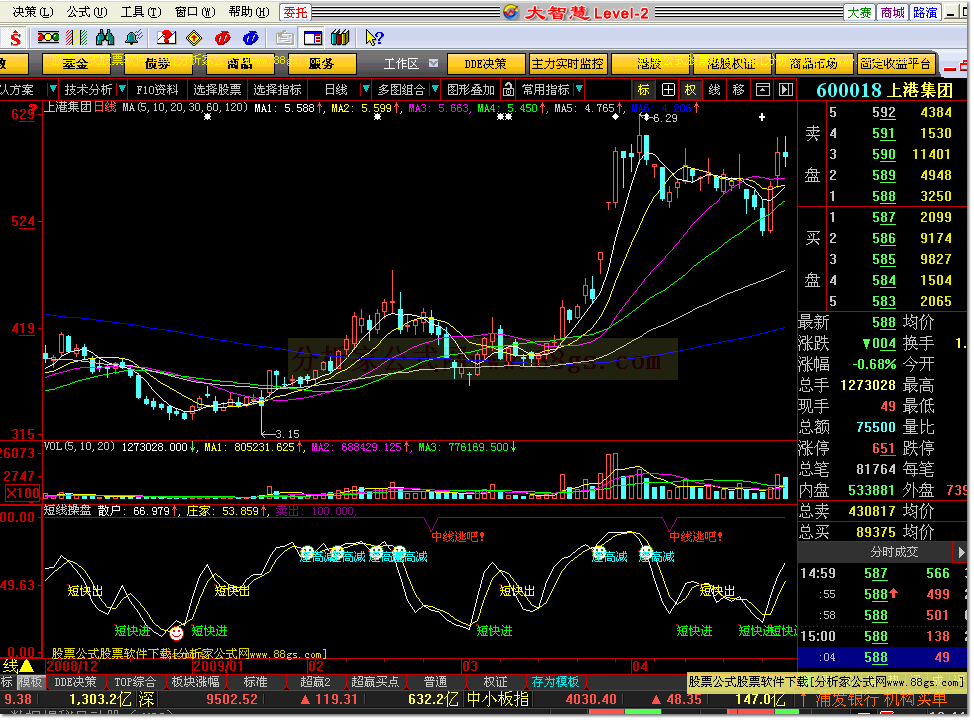Click the grayed clipboard toolbar icon

(284, 38)
